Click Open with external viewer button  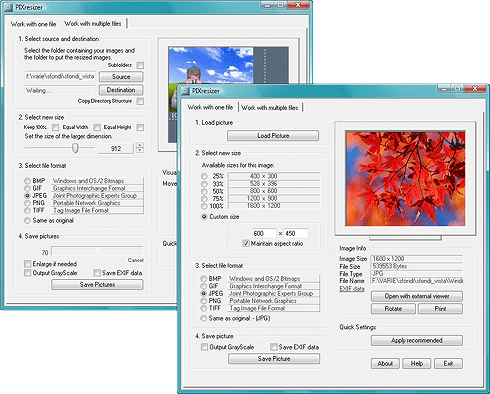pos(417,296)
